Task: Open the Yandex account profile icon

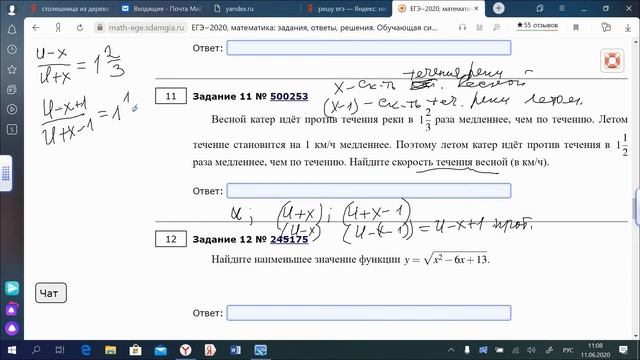Action: click(x=12, y=9)
